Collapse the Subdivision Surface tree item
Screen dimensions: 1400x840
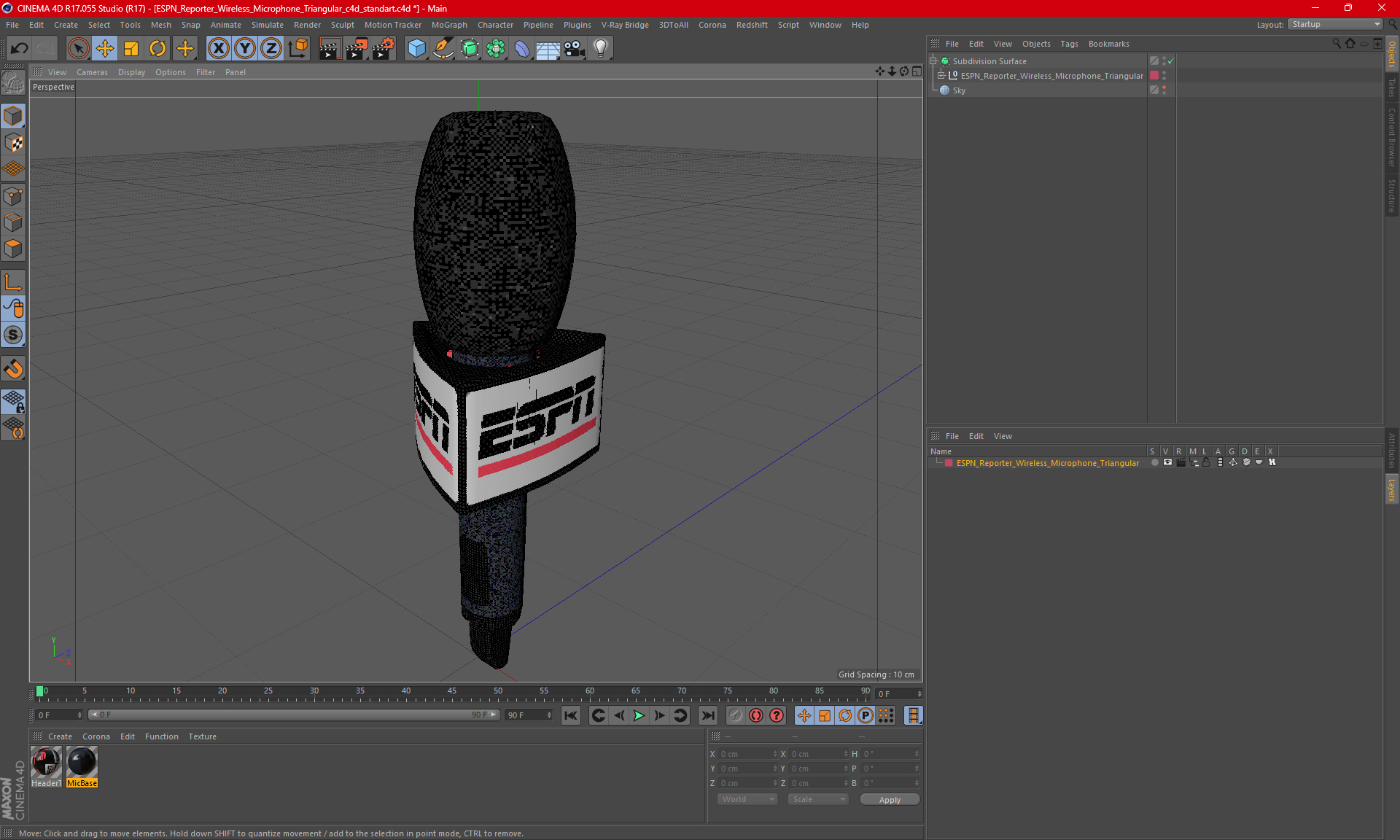[933, 61]
